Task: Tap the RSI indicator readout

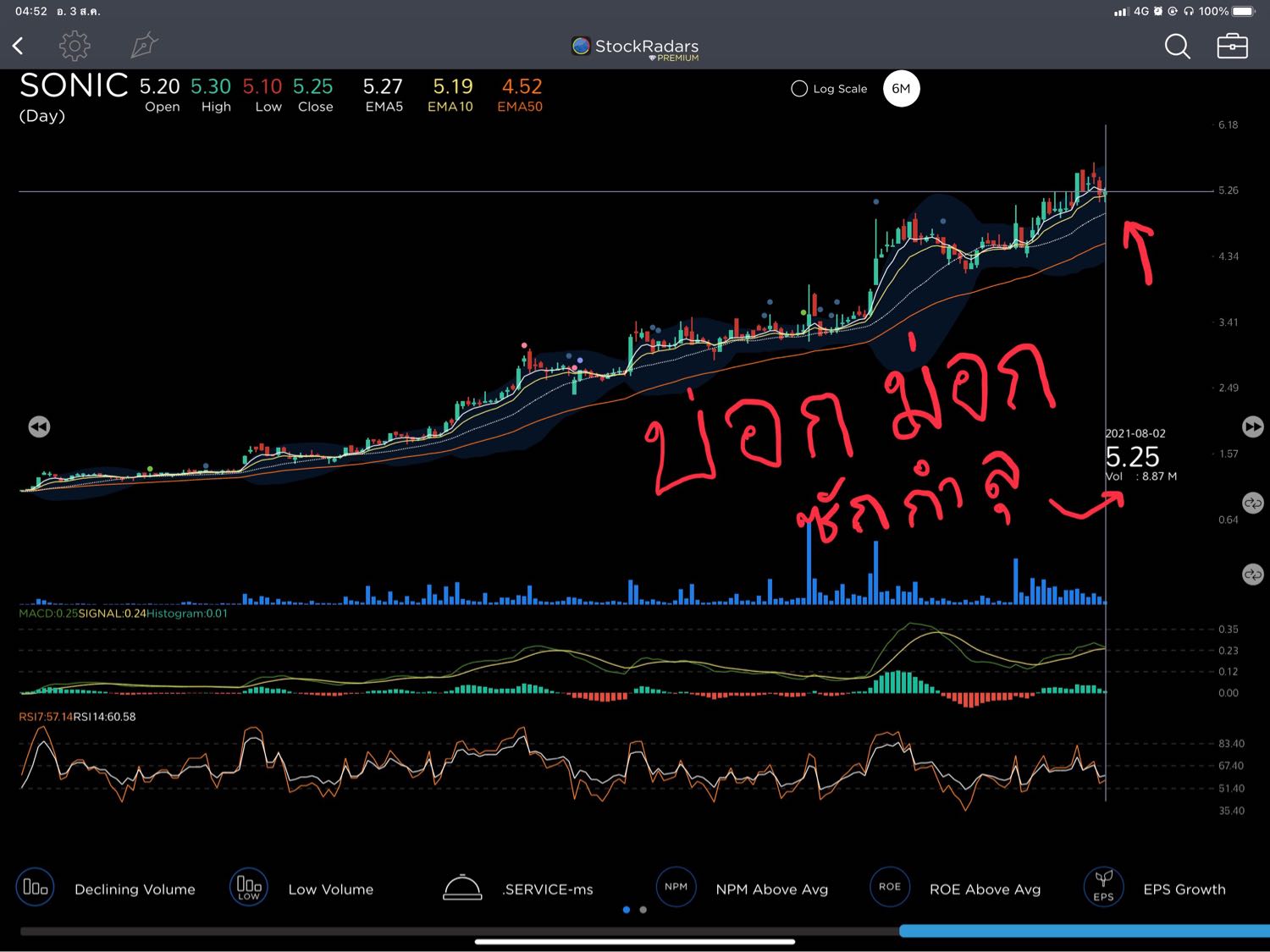Action: [x=77, y=717]
